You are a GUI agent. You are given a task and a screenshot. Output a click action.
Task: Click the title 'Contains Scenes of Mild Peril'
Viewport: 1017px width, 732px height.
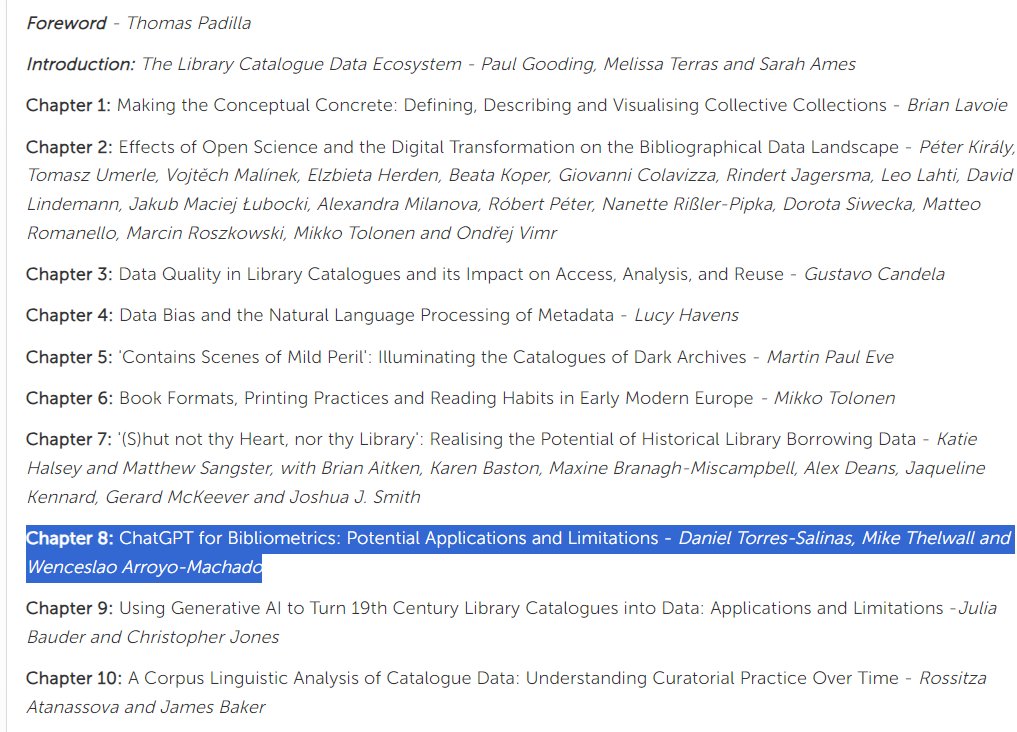click(432, 357)
